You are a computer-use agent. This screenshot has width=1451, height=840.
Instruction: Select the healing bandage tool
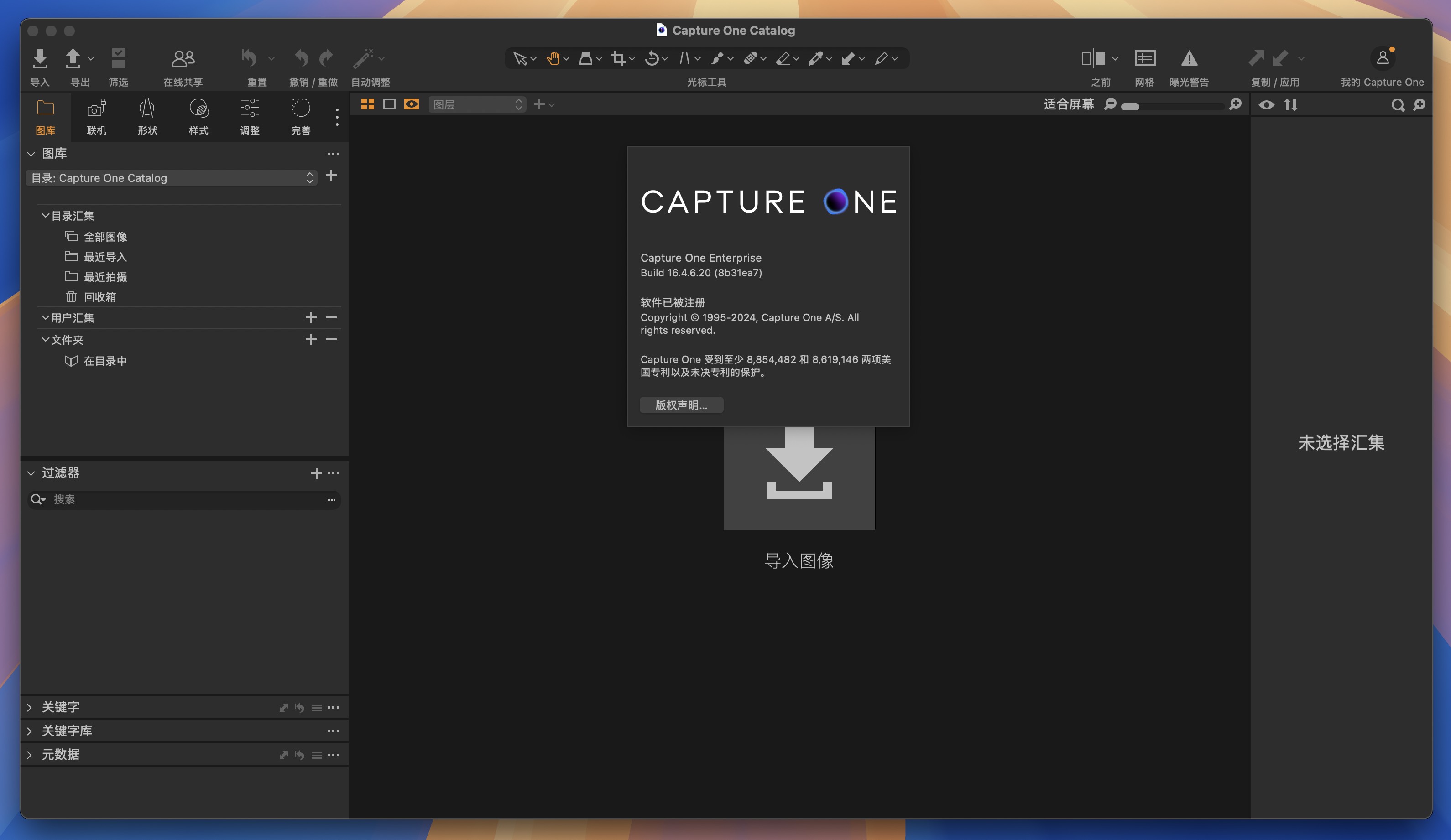tap(750, 59)
